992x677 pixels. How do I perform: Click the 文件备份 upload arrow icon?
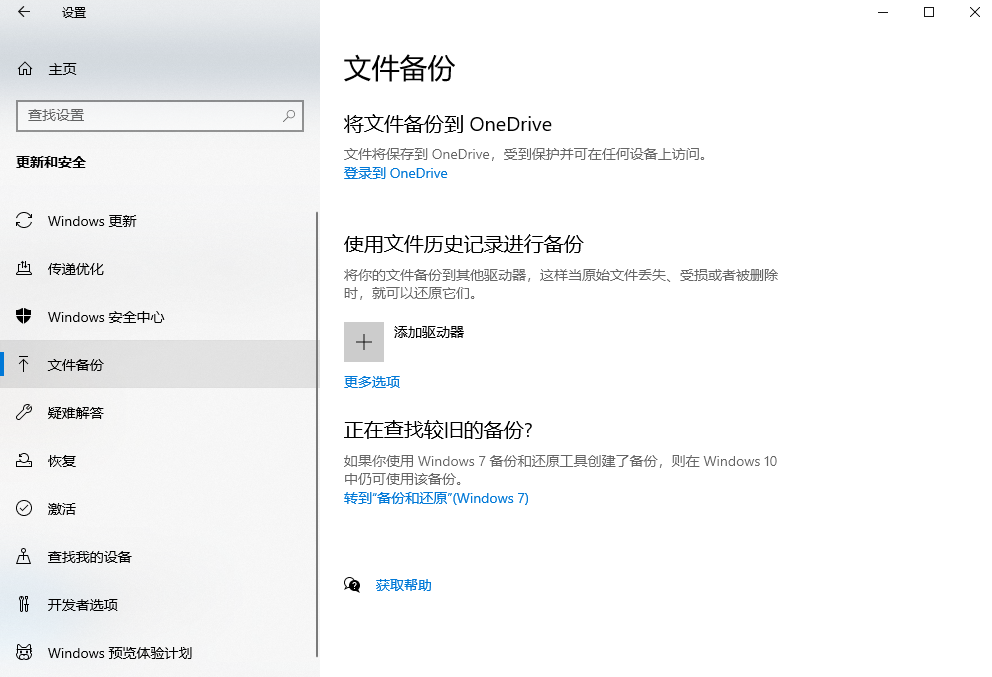click(23, 364)
